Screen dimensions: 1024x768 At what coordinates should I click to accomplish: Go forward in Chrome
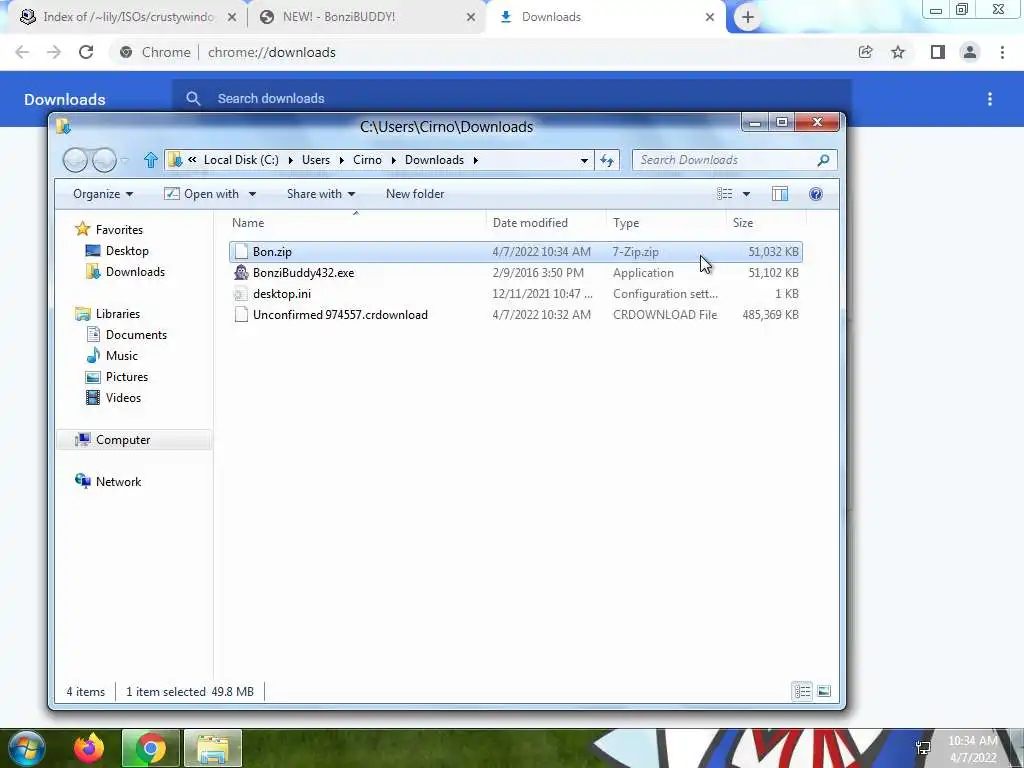coord(54,52)
